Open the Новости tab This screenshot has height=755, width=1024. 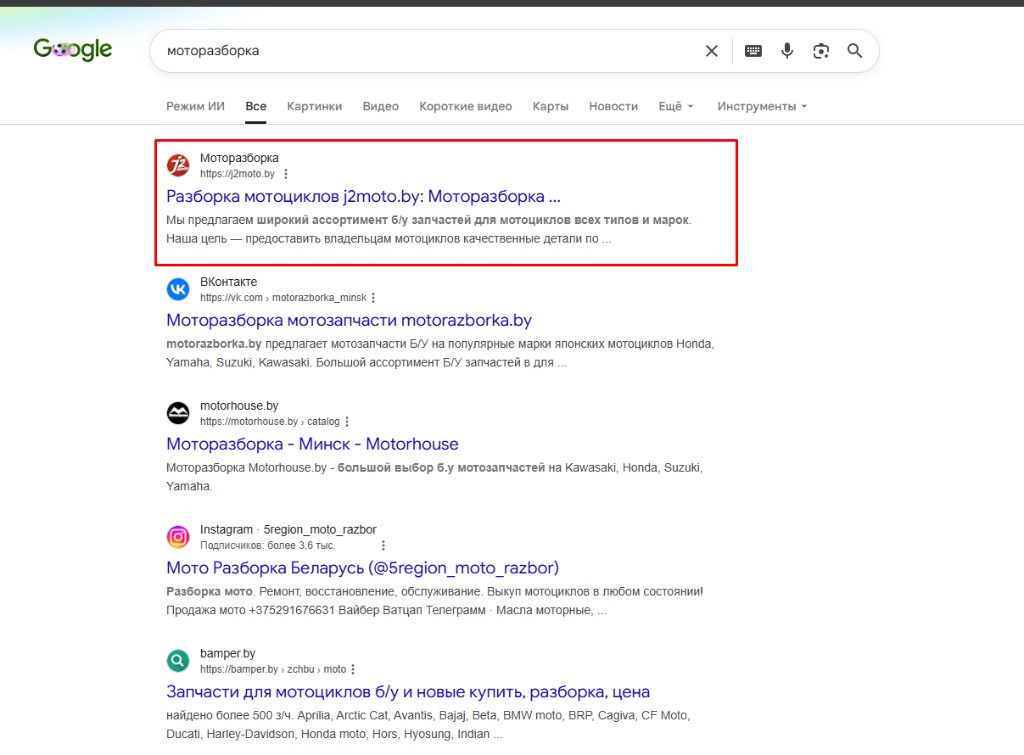613,106
